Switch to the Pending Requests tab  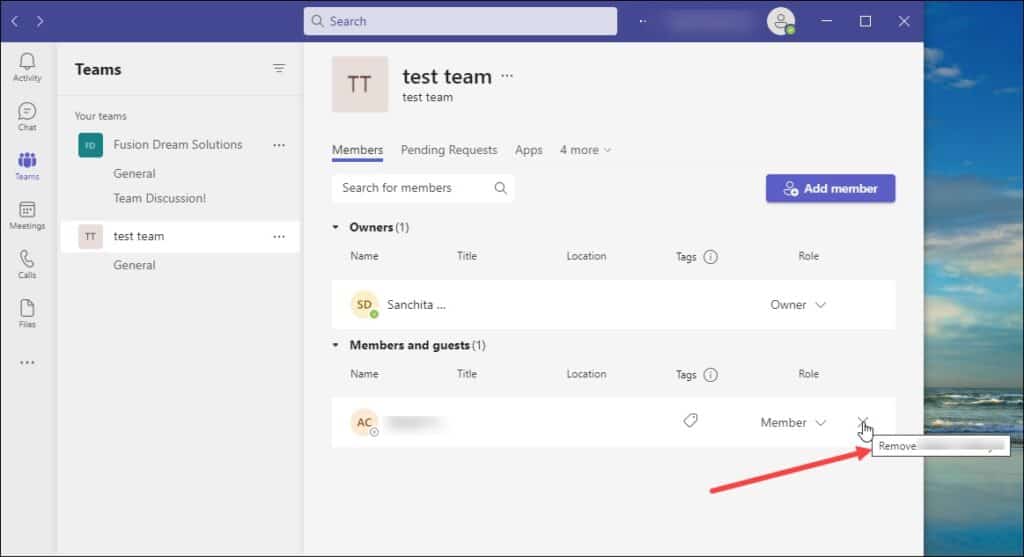point(449,150)
